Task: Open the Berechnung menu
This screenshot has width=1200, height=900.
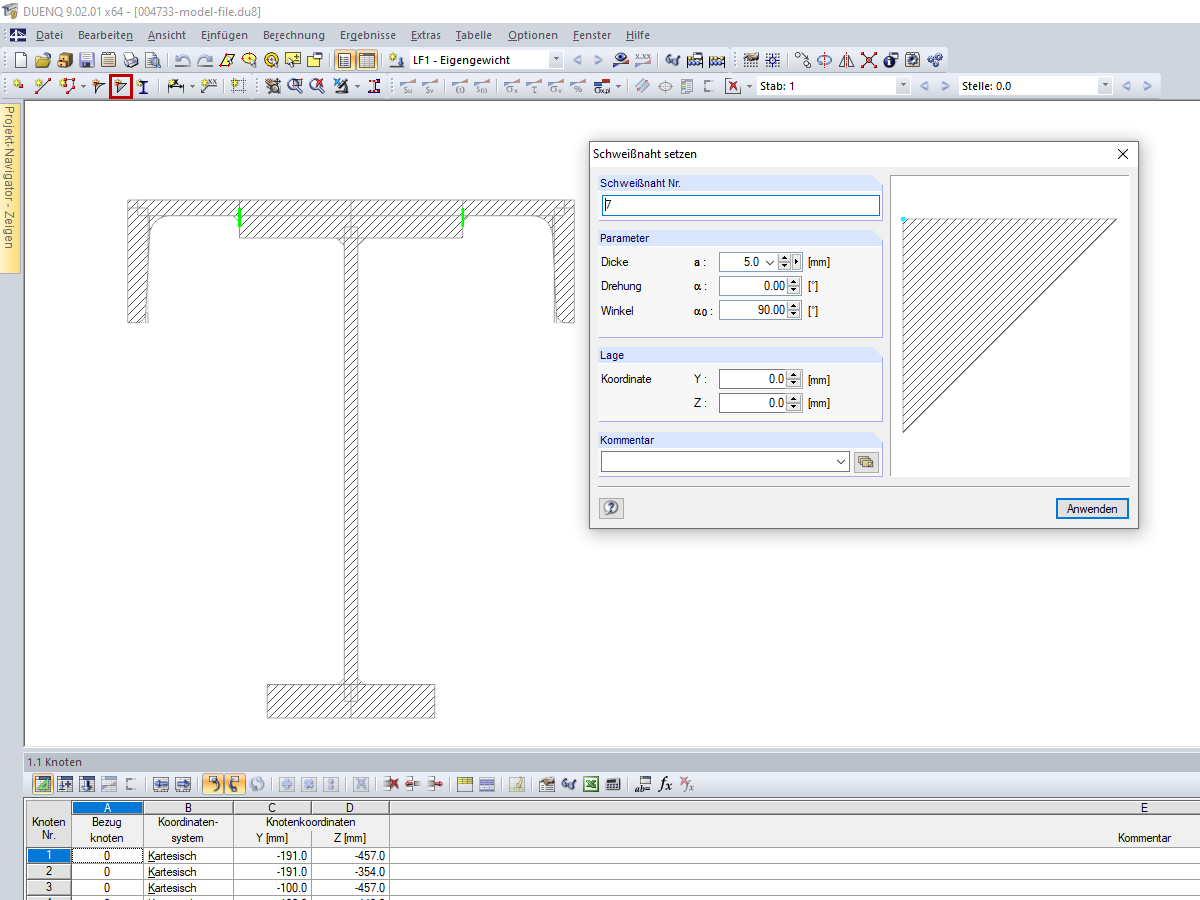Action: [294, 35]
